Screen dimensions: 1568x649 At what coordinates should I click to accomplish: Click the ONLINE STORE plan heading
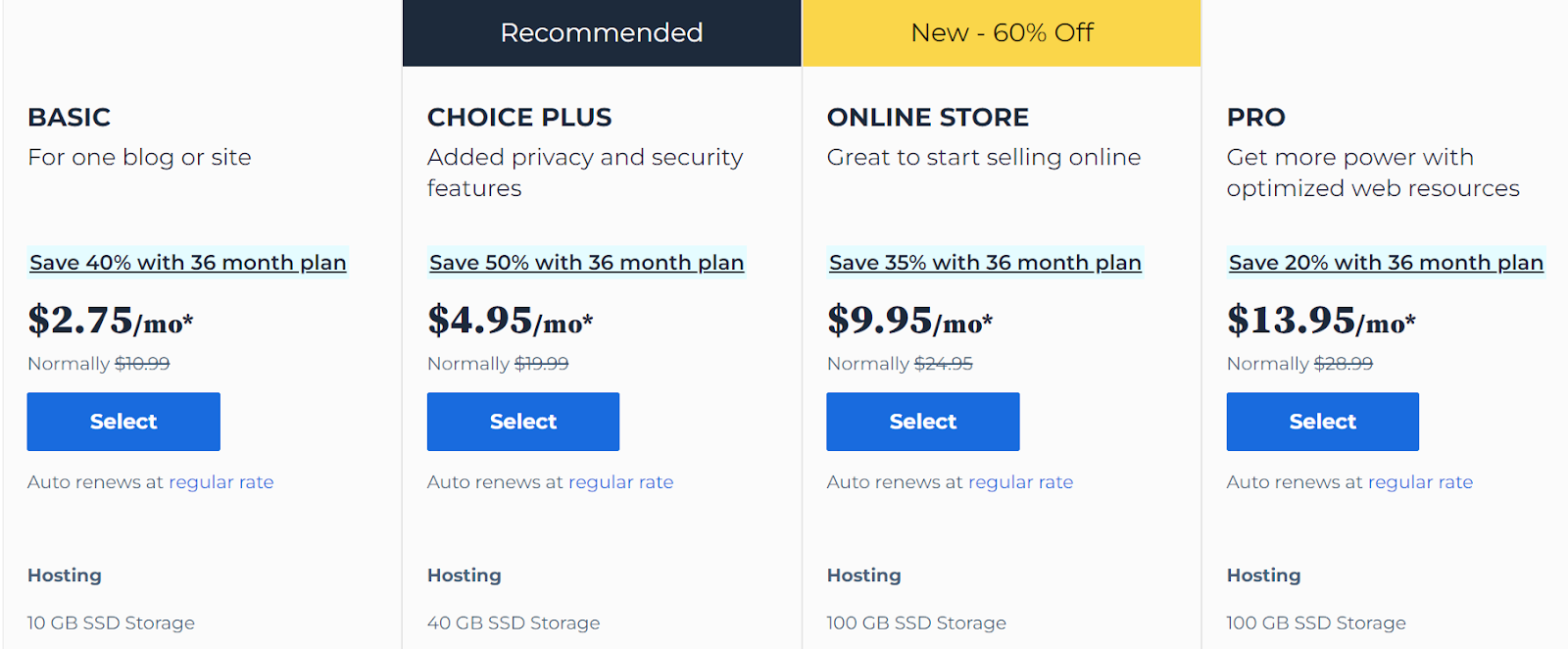point(928,118)
